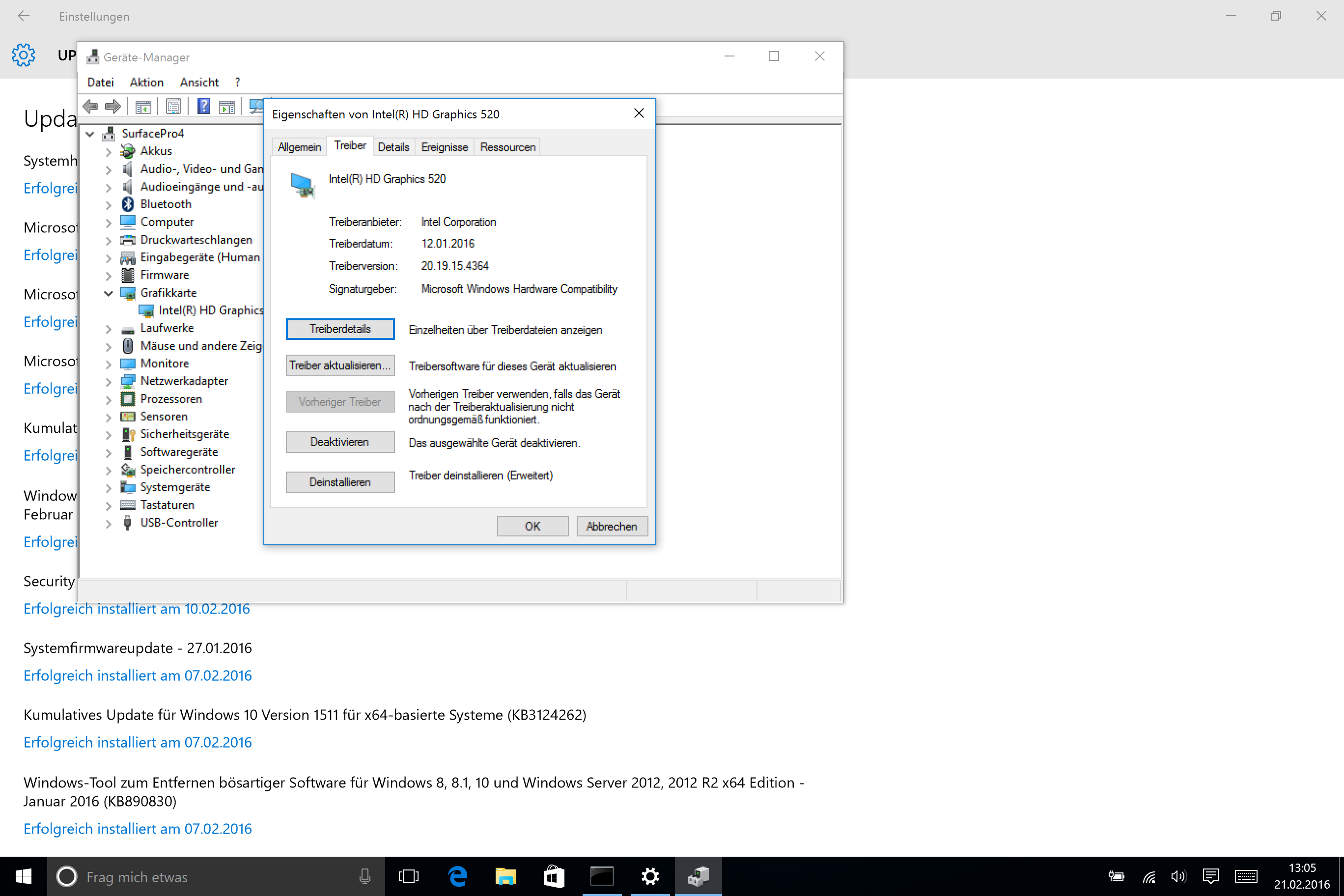
Task: Switch to the Ressourcen tab
Action: click(x=508, y=147)
